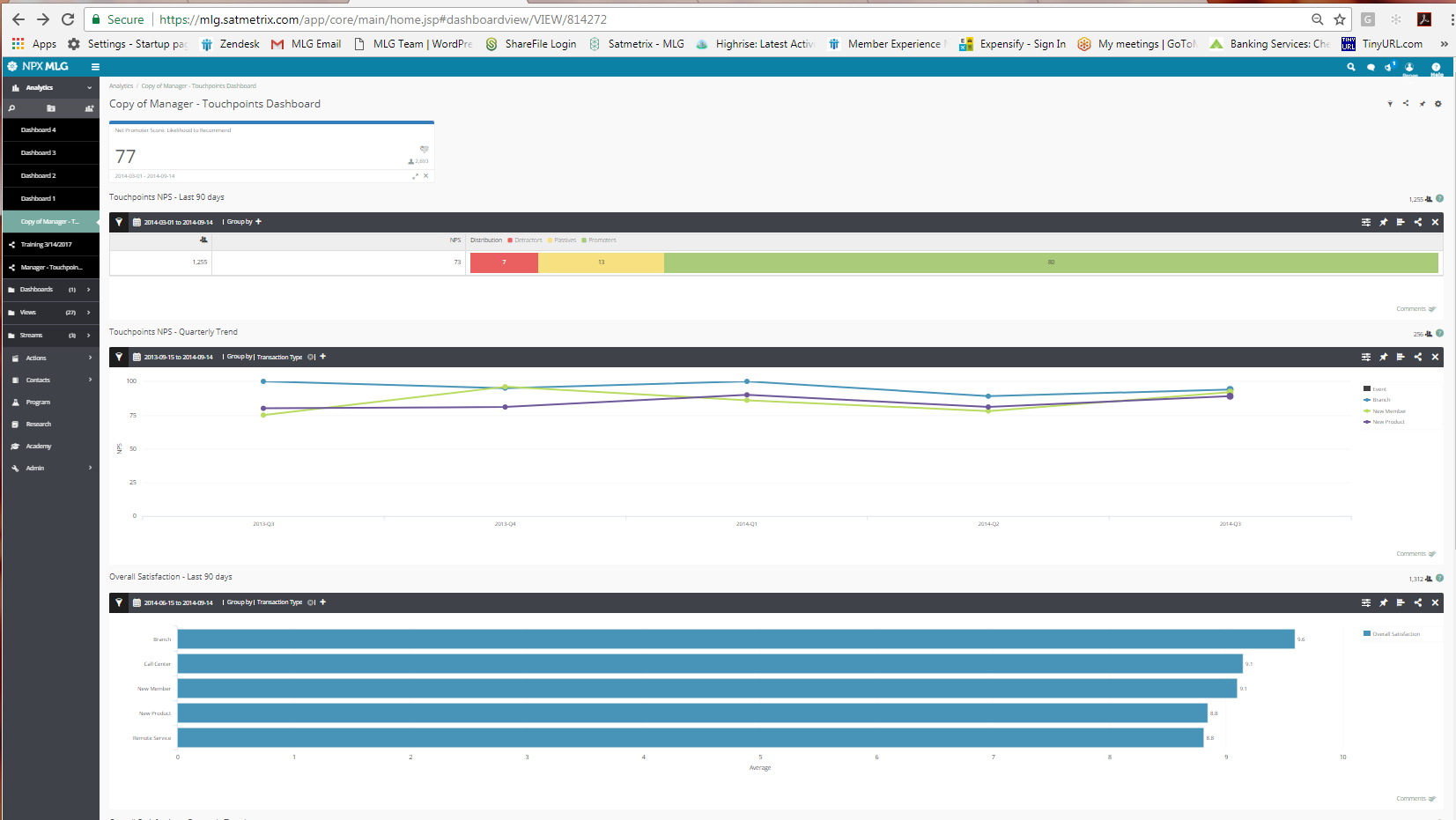Viewport: 1456px width, 820px height.
Task: Select the Program sidebar menu item
Action: pos(38,403)
